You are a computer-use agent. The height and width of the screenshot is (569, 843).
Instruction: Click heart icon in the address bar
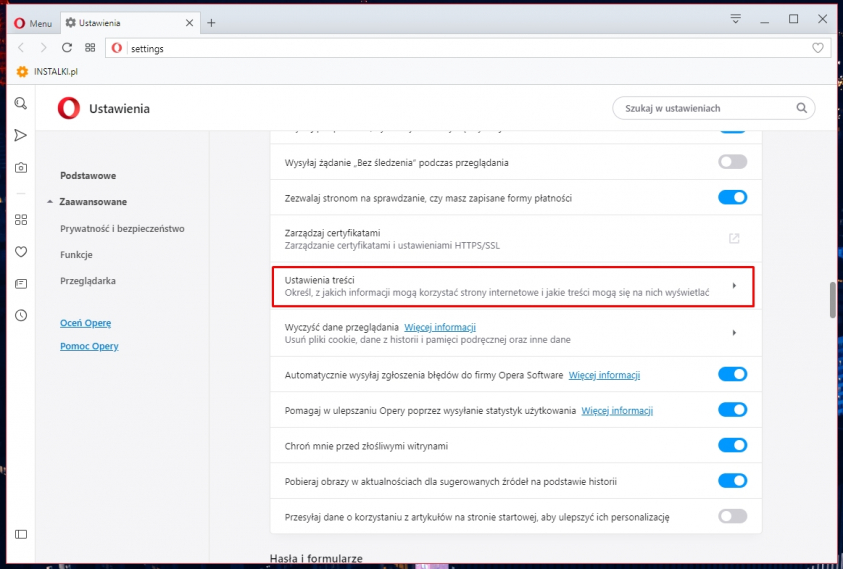pyautogui.click(x=817, y=48)
